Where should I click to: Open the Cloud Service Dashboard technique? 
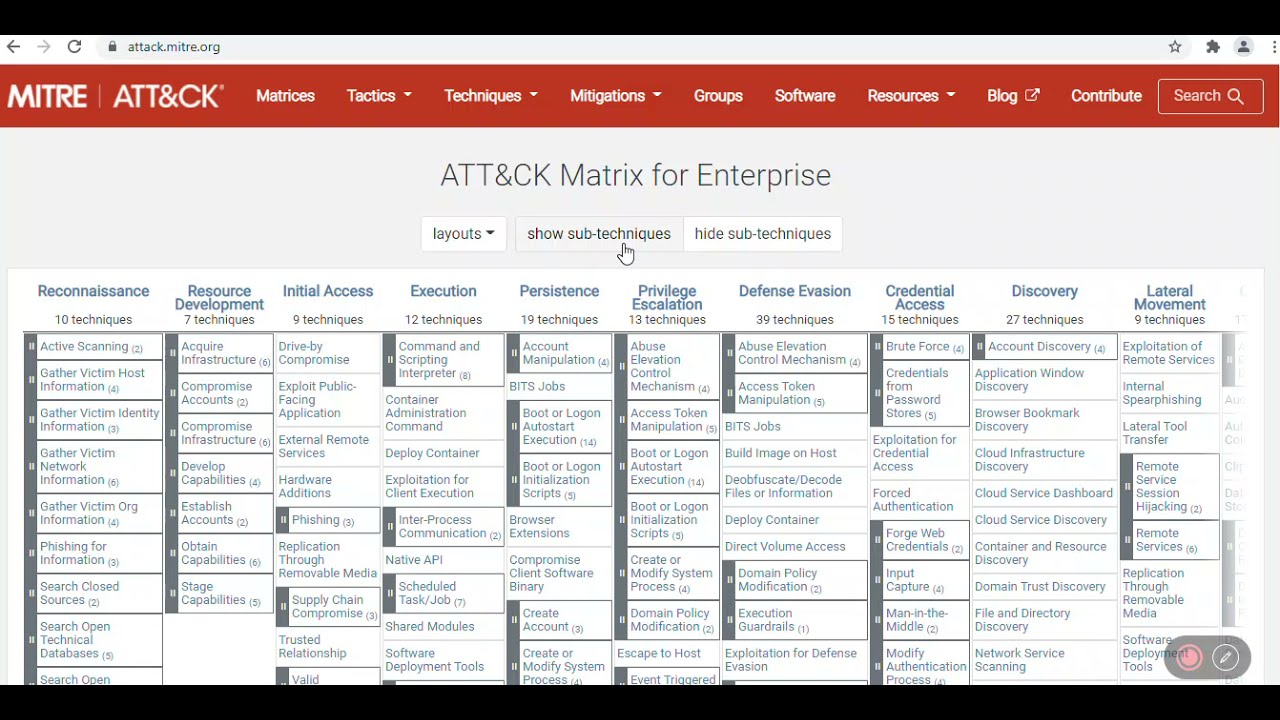[x=1044, y=494]
